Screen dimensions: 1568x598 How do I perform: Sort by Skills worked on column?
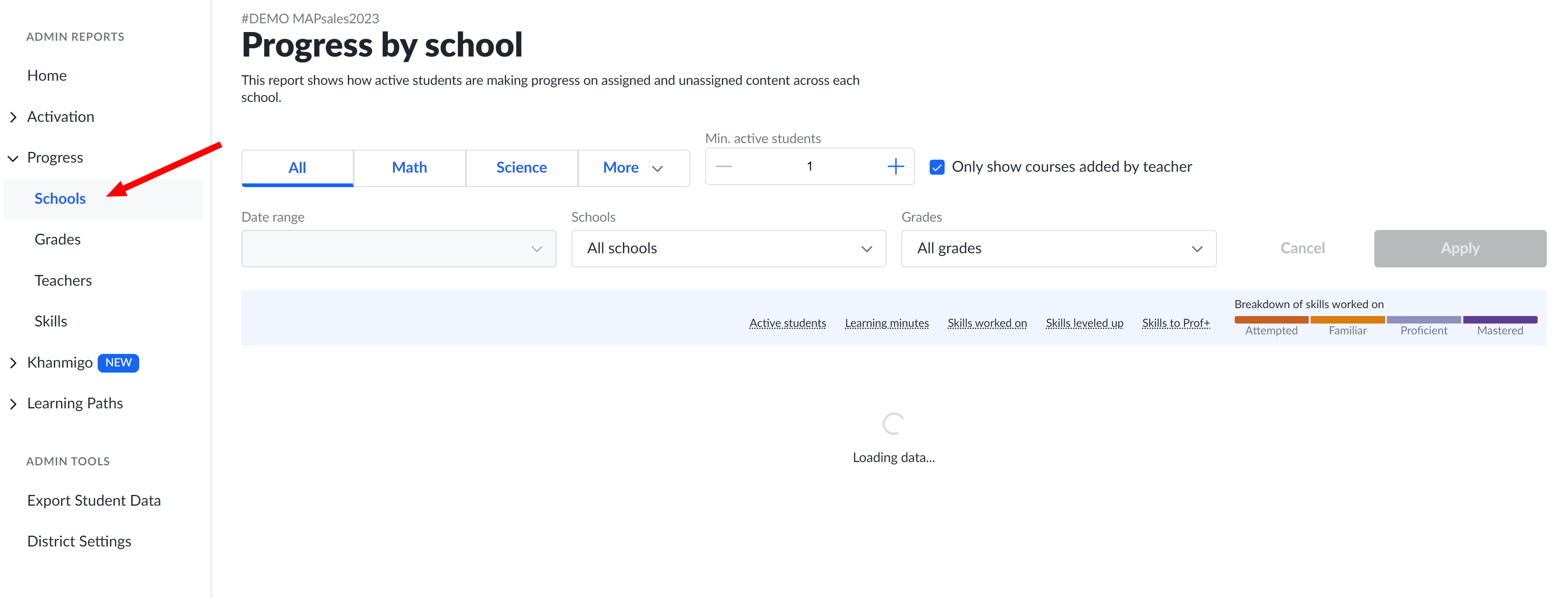pos(987,323)
